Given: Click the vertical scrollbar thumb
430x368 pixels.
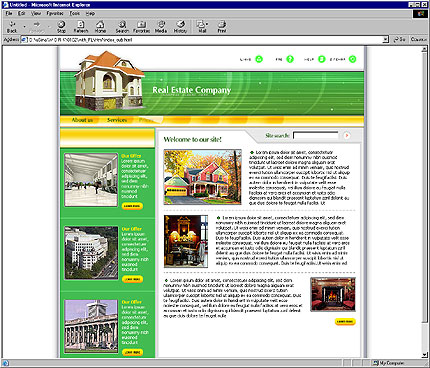Looking at the screenshot, I should point(424,187).
